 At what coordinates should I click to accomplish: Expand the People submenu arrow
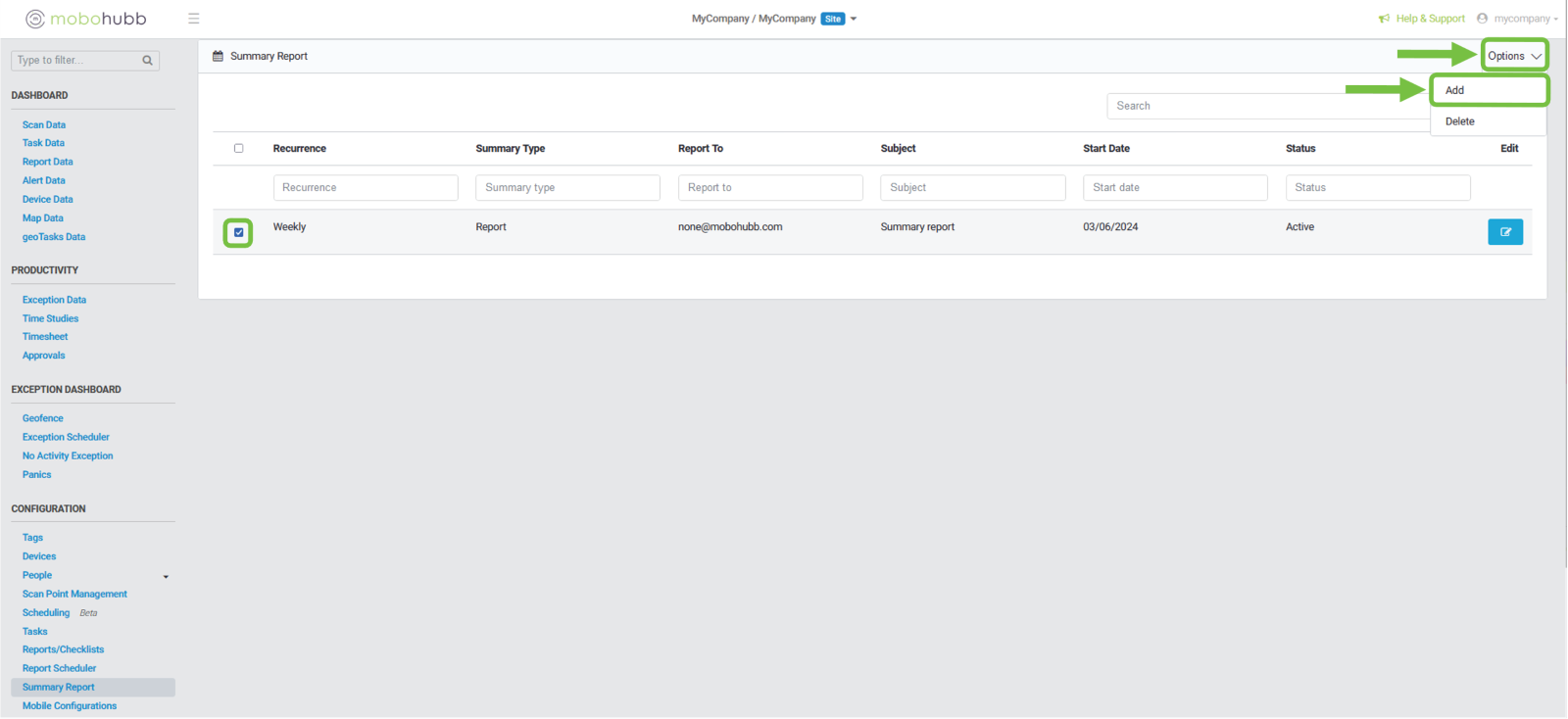(x=166, y=576)
